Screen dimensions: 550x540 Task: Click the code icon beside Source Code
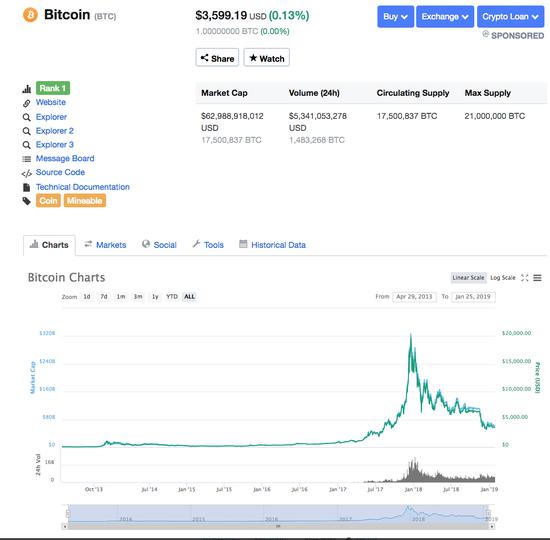27,173
